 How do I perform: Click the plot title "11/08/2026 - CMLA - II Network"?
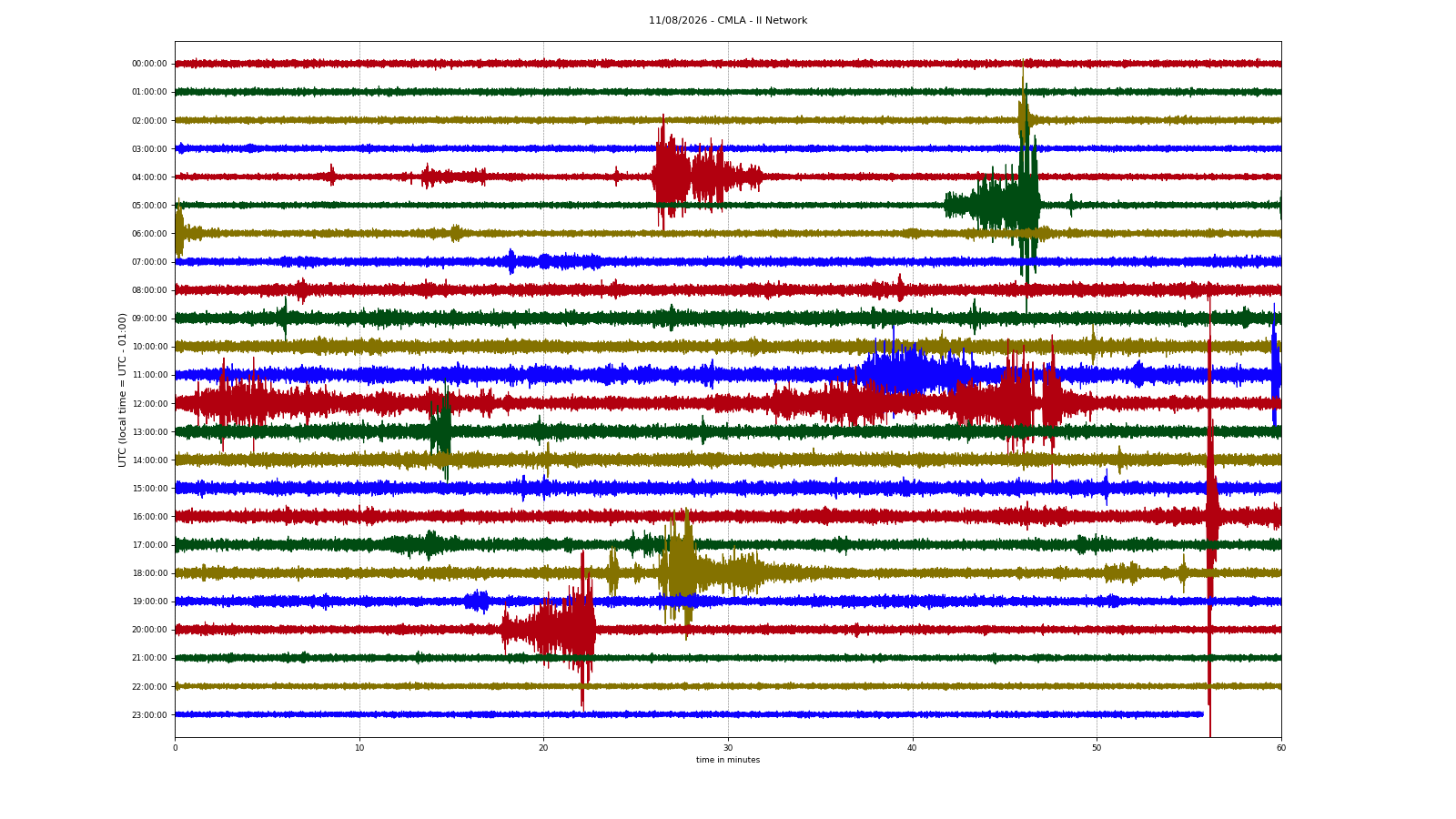pos(728,21)
